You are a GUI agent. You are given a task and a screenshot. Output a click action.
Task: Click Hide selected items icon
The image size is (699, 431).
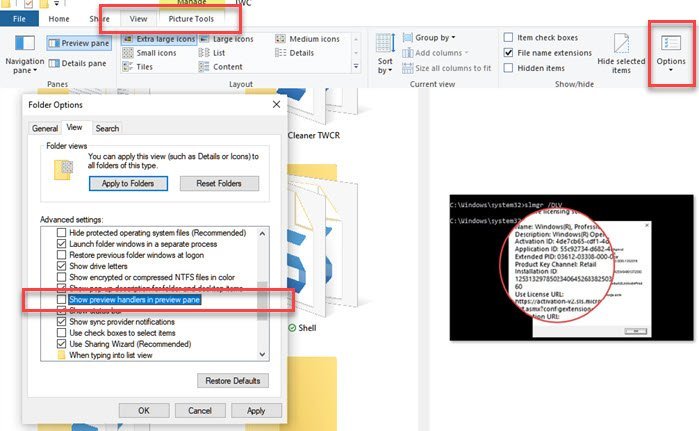621,43
